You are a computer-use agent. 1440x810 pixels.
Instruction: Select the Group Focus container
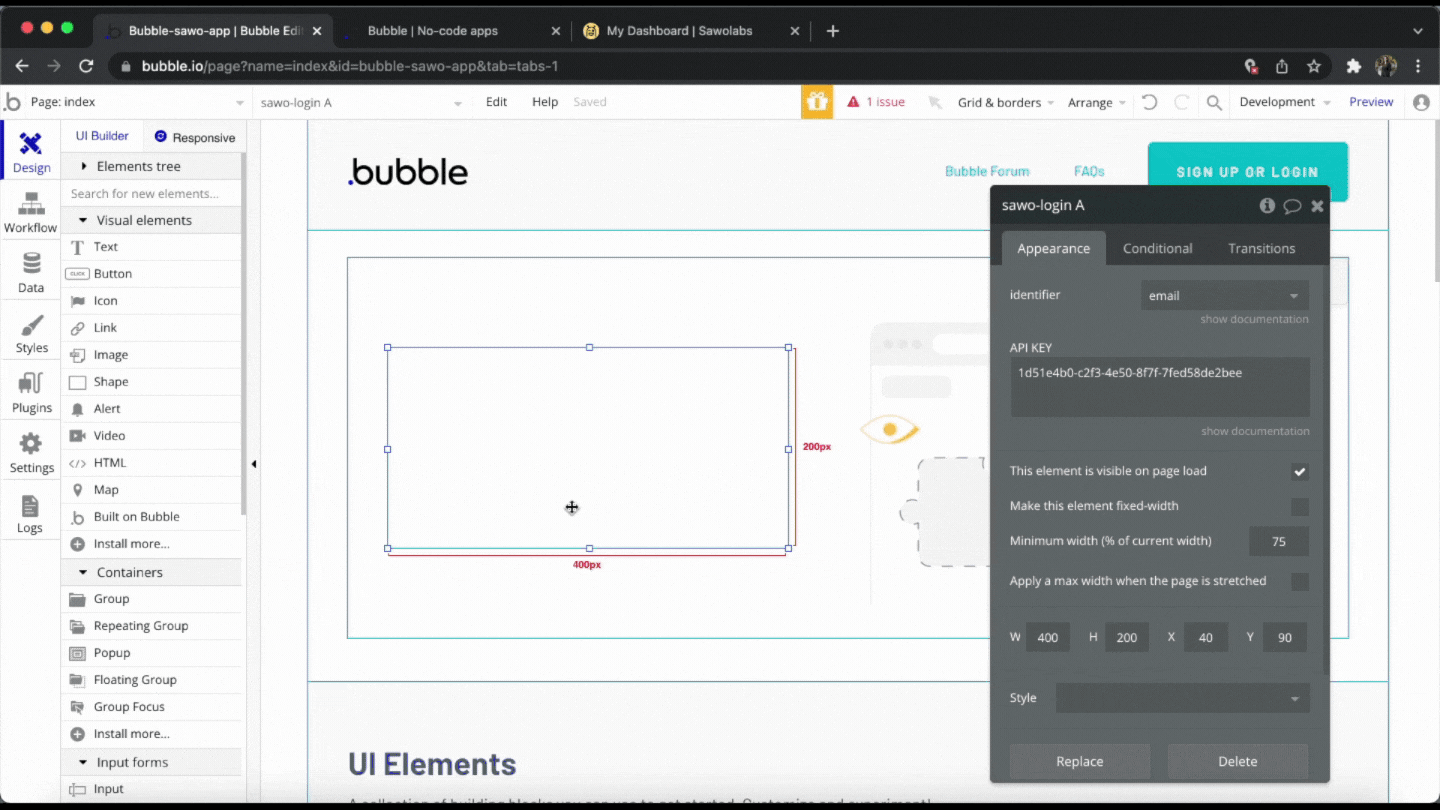pyautogui.click(x=152, y=706)
